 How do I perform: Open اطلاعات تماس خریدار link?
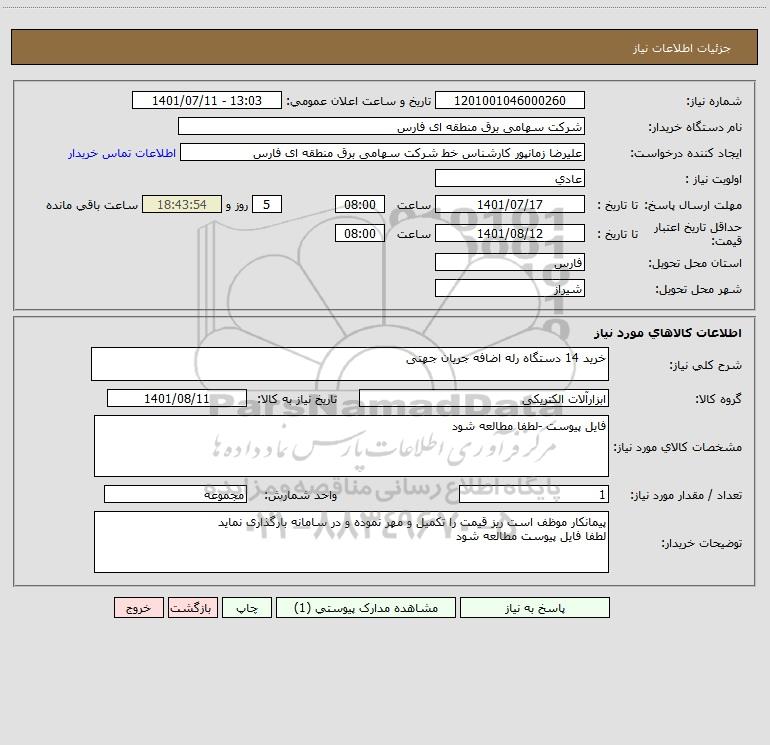point(122,153)
